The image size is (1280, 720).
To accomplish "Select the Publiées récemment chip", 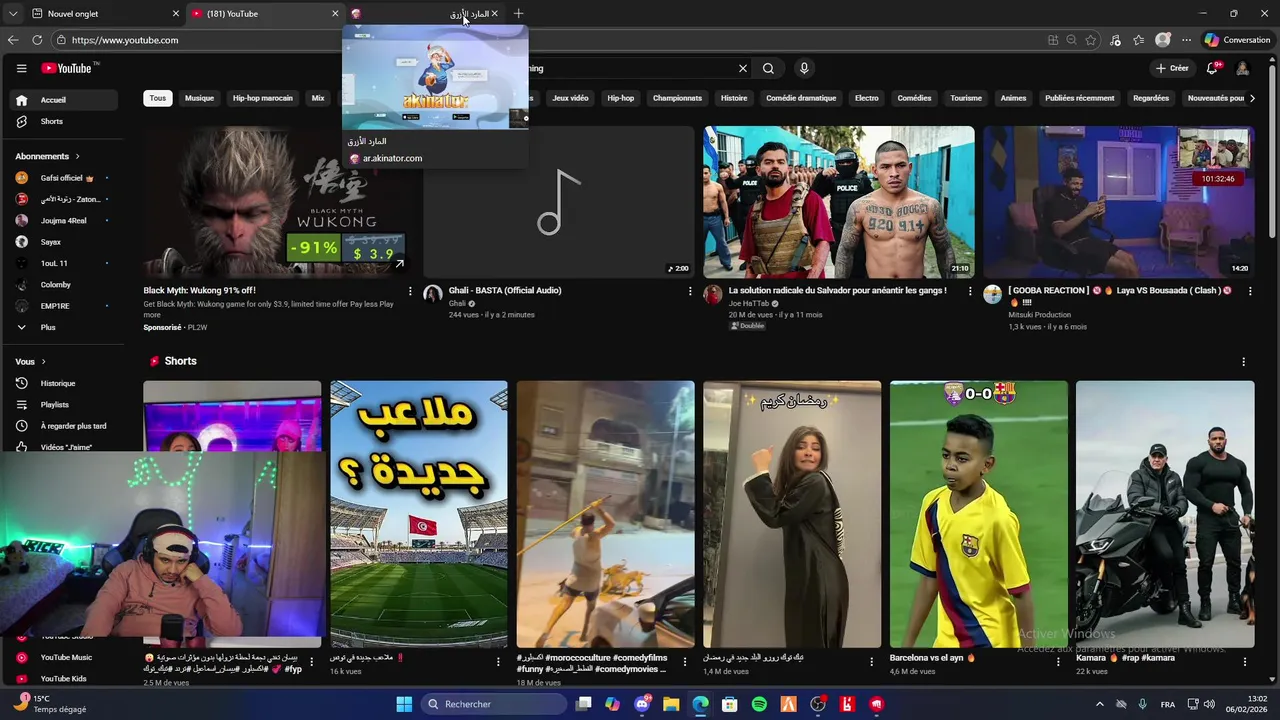I will [1079, 98].
